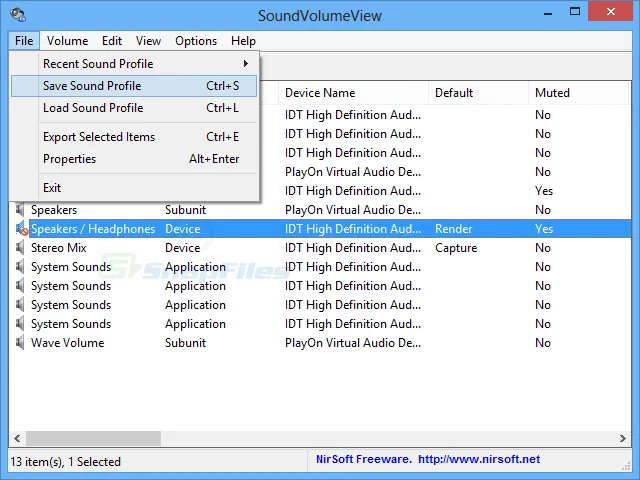Click the horizontal scrollbar right arrow

coord(623,438)
